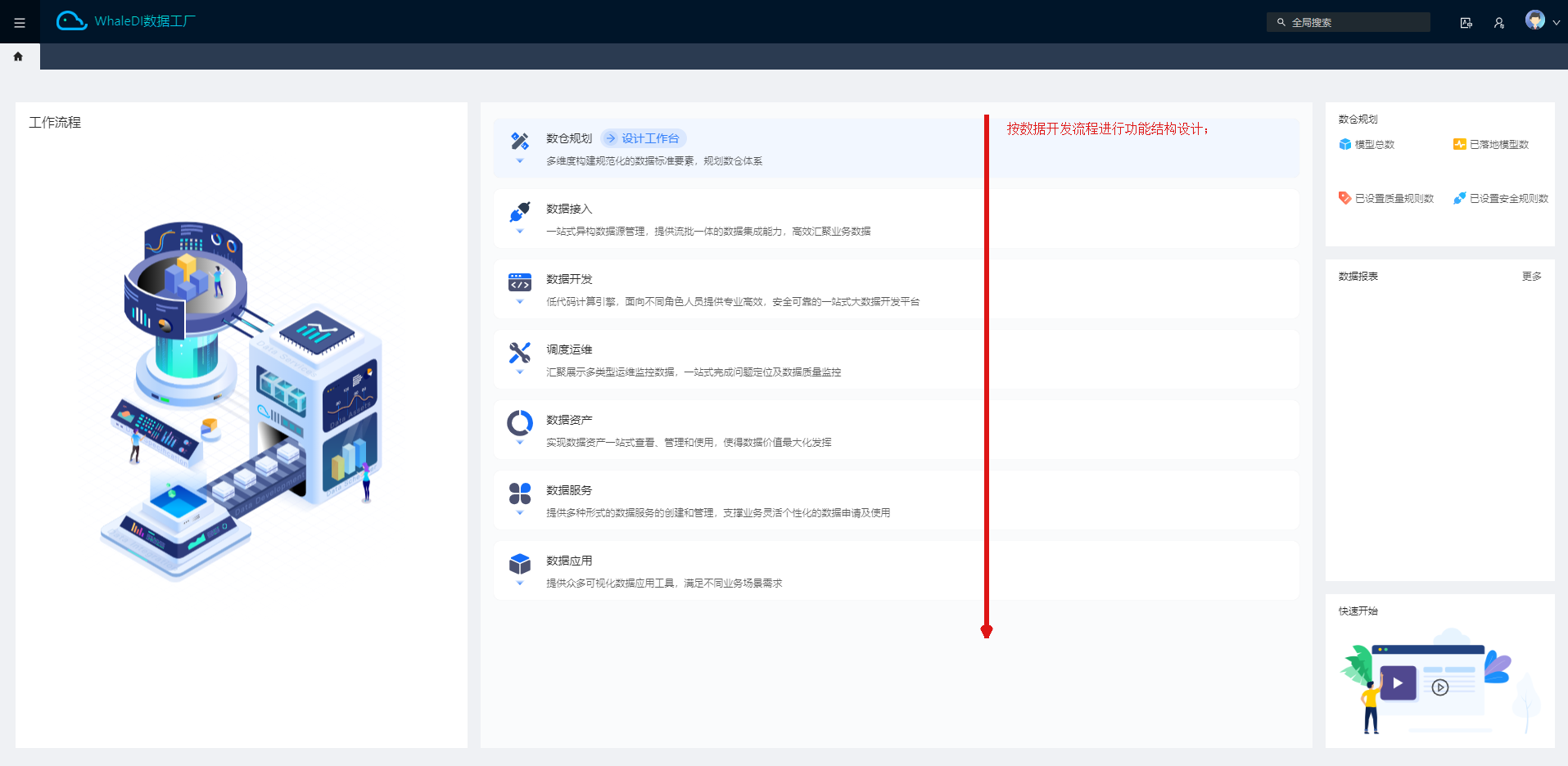The width and height of the screenshot is (1568, 766).
Task: Click the 已设置质量规则数 tag icon
Action: click(1344, 198)
